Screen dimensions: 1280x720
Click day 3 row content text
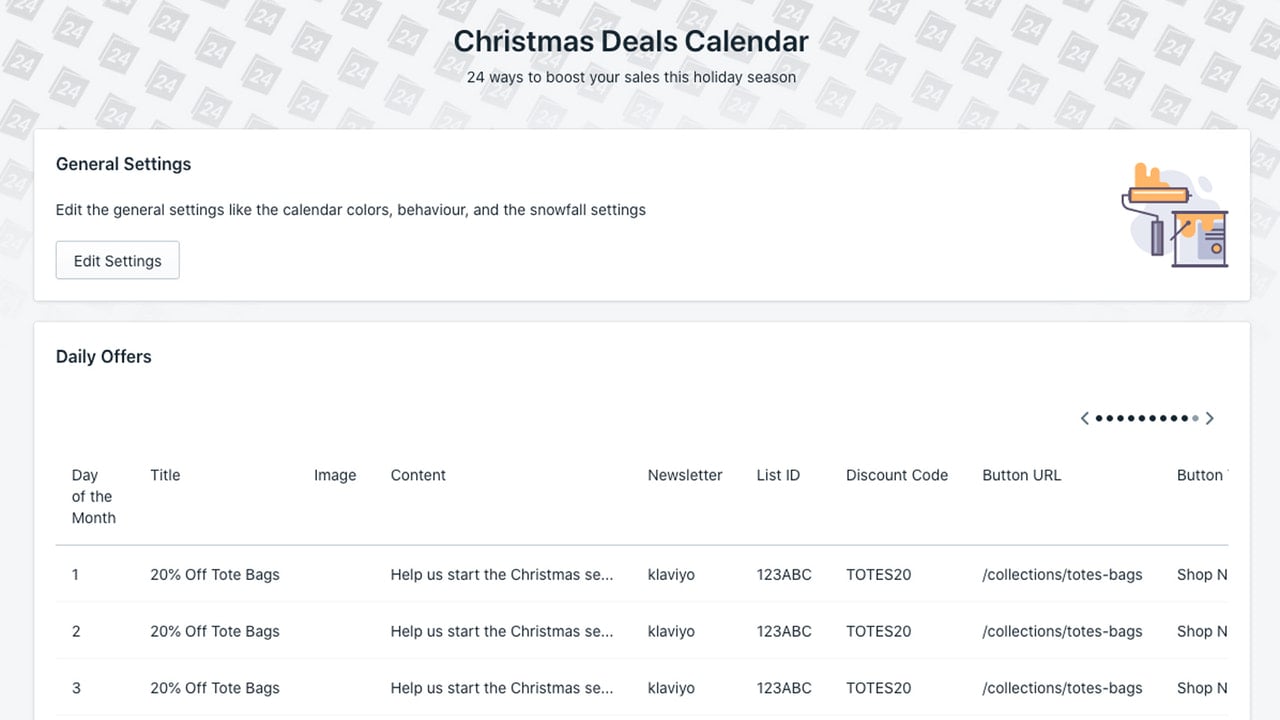502,688
